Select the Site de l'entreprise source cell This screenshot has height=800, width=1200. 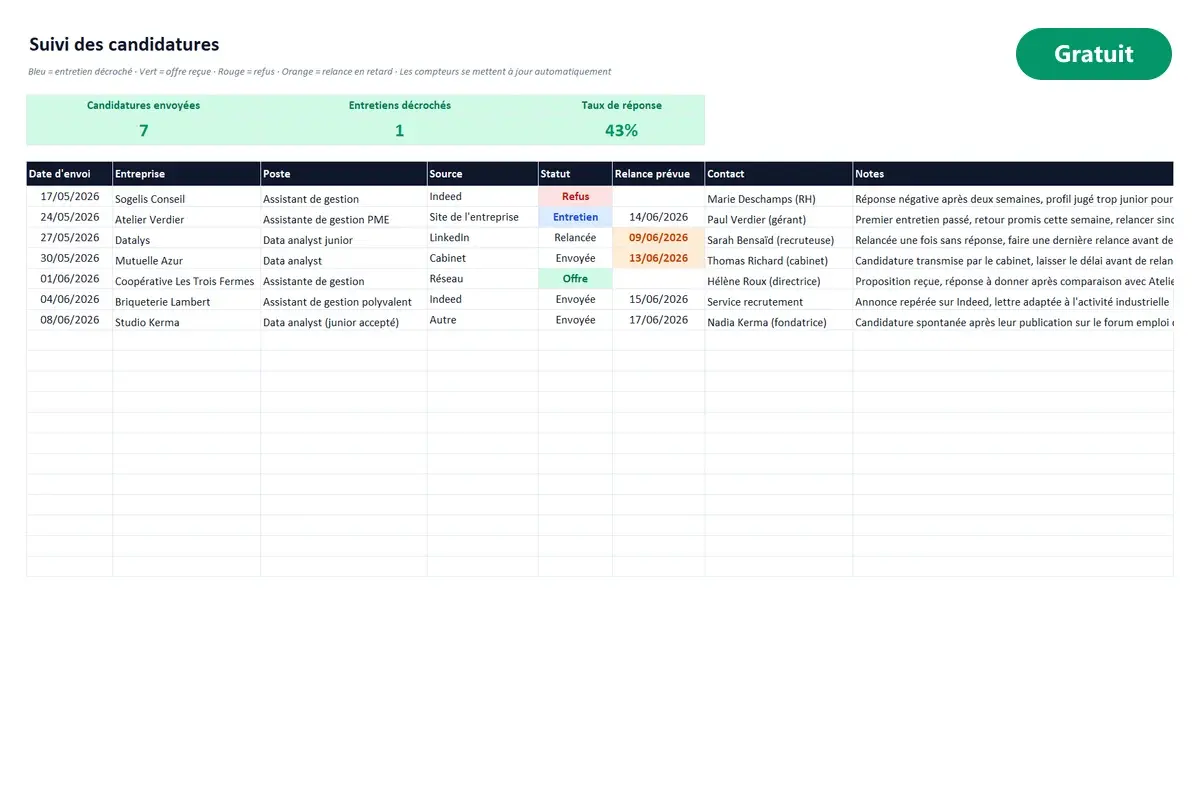click(x=483, y=217)
